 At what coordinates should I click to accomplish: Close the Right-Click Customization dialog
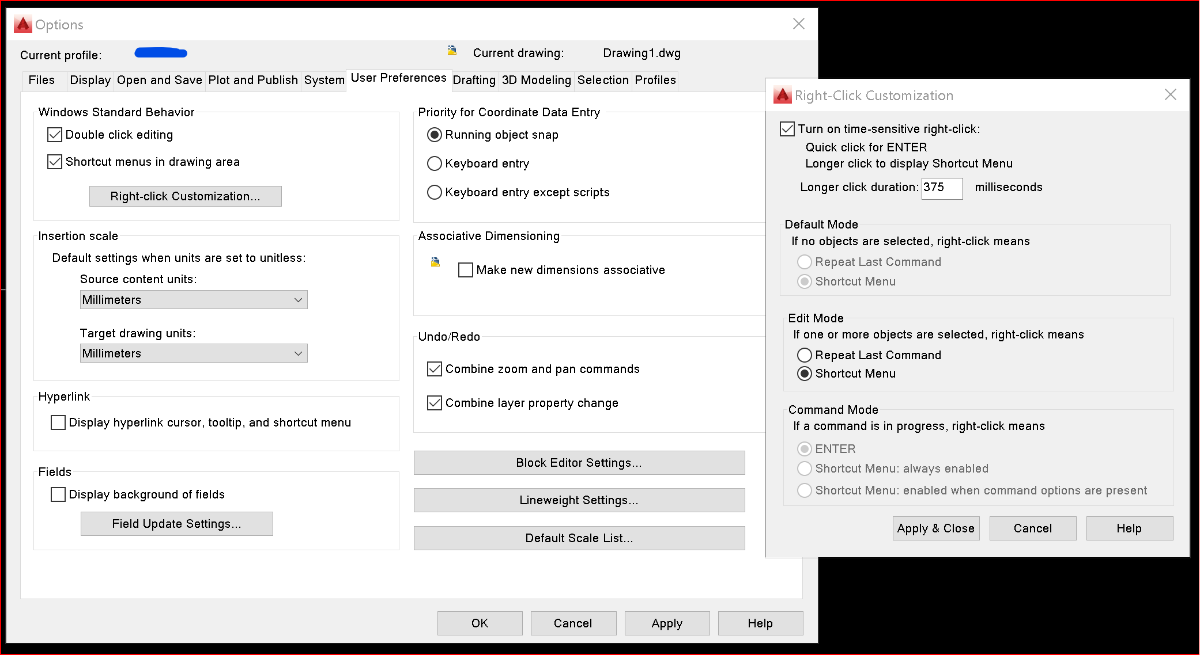tap(1171, 95)
